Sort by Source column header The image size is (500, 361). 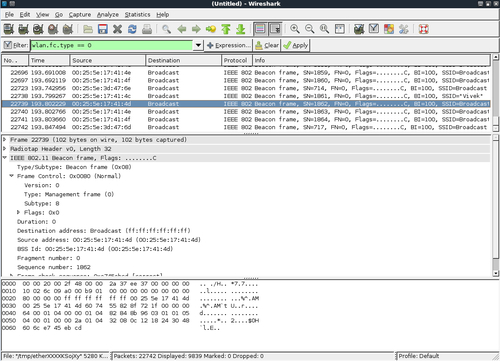[x=108, y=60]
